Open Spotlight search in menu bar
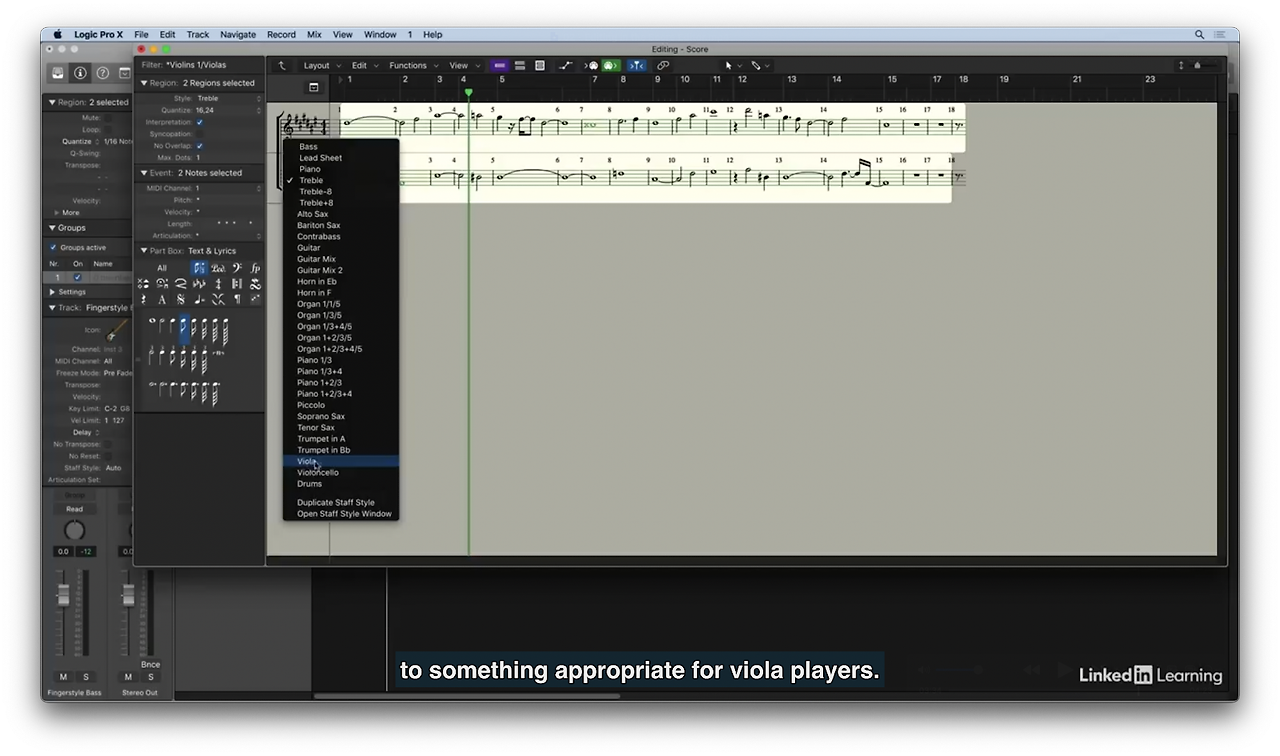1280x756 pixels. pos(1200,34)
